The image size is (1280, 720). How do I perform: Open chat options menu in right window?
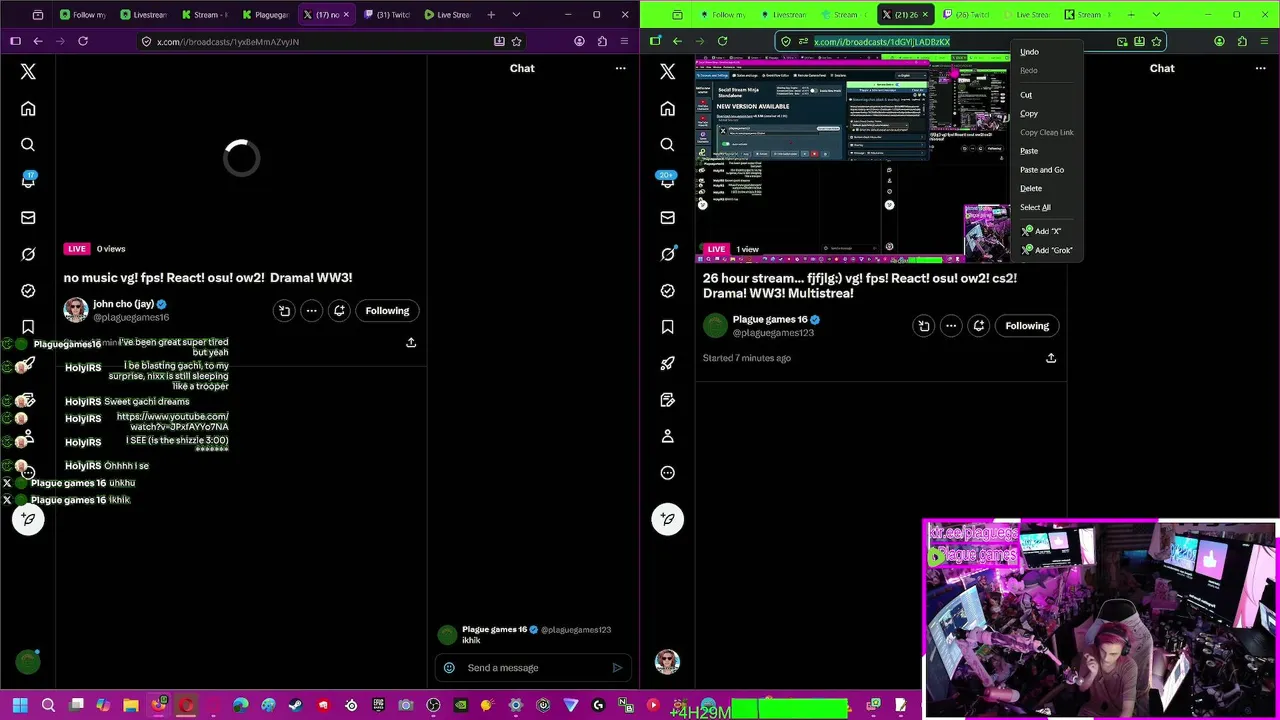coord(1260,68)
